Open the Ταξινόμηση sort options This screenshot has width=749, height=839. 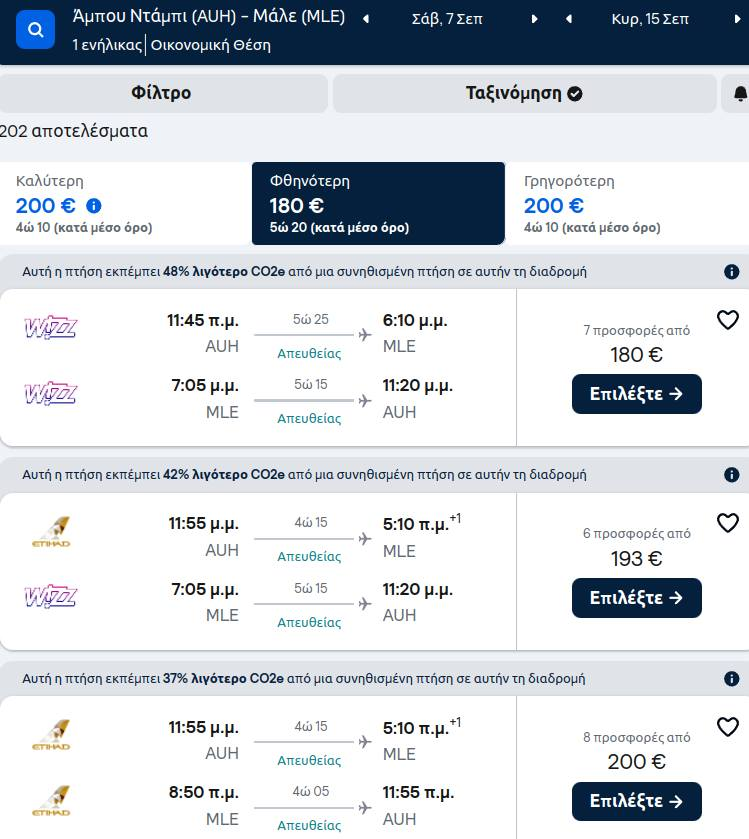[524, 94]
